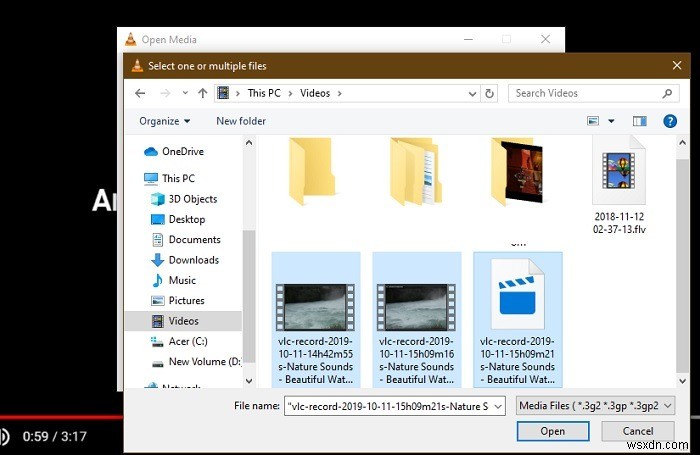Click the Open button
The image size is (700, 455).
tap(553, 431)
